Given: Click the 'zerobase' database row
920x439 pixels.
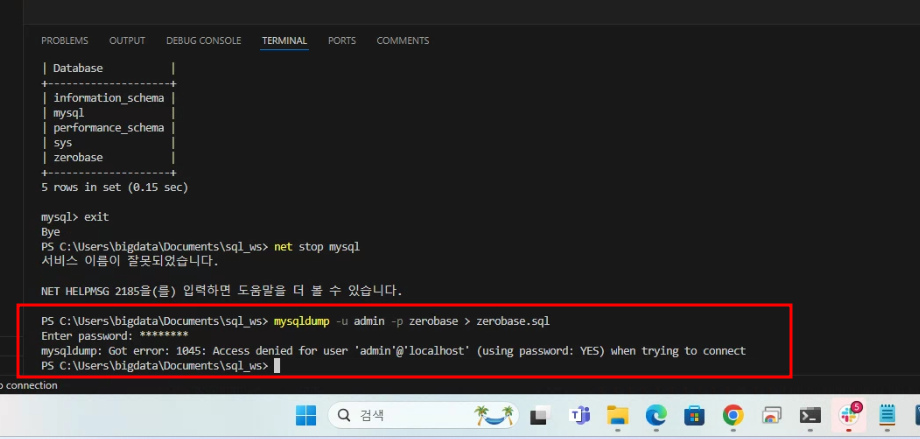Looking at the screenshot, I should [x=78, y=157].
